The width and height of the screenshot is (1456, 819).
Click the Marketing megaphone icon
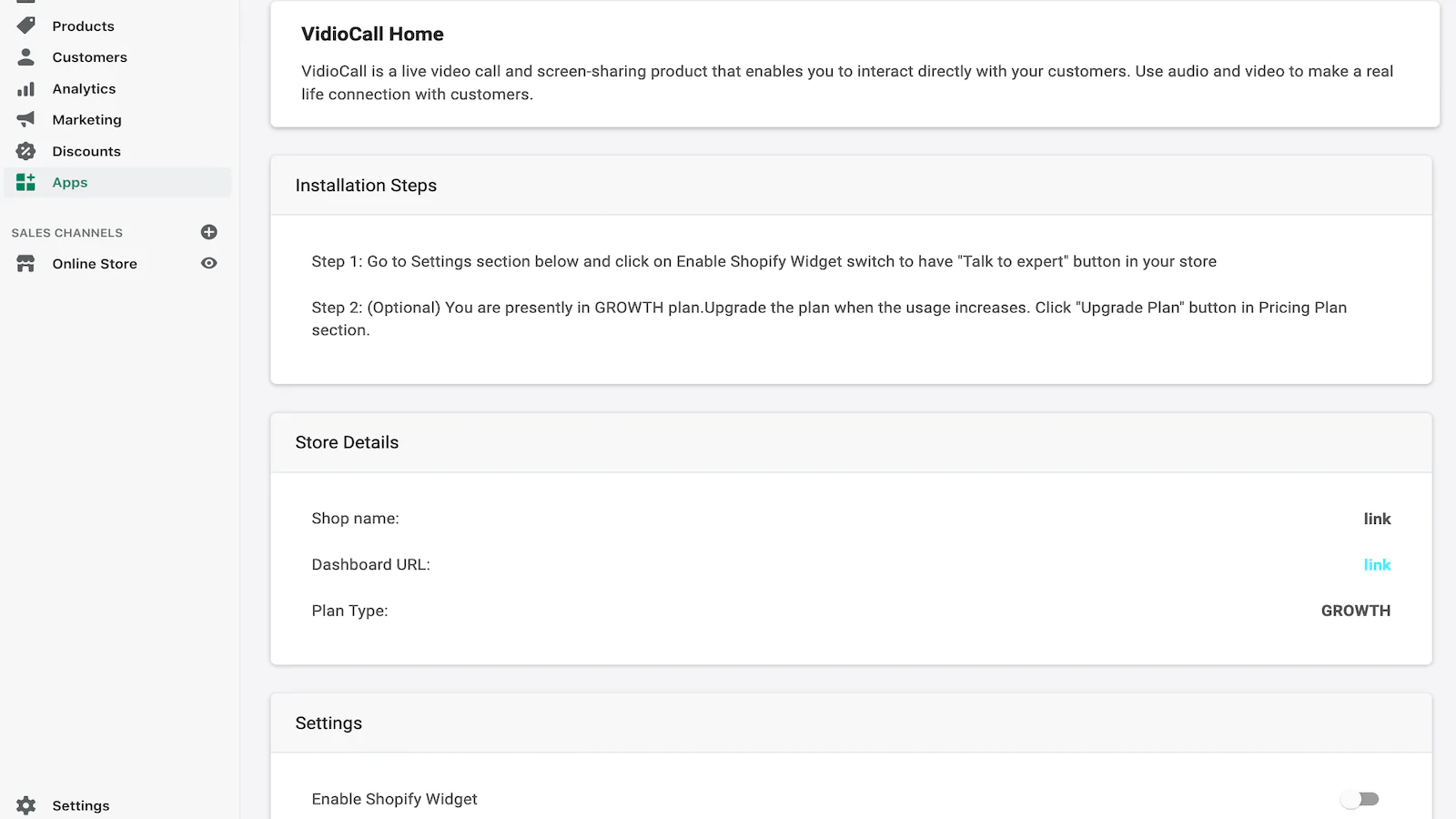pos(25,119)
